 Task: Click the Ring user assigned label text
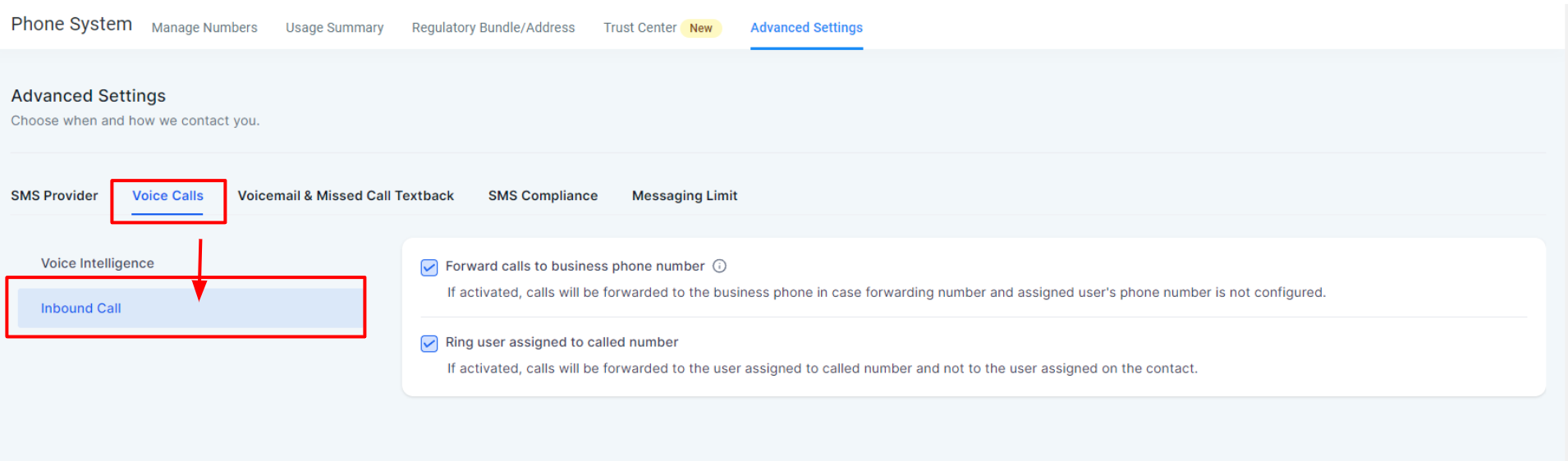[562, 342]
